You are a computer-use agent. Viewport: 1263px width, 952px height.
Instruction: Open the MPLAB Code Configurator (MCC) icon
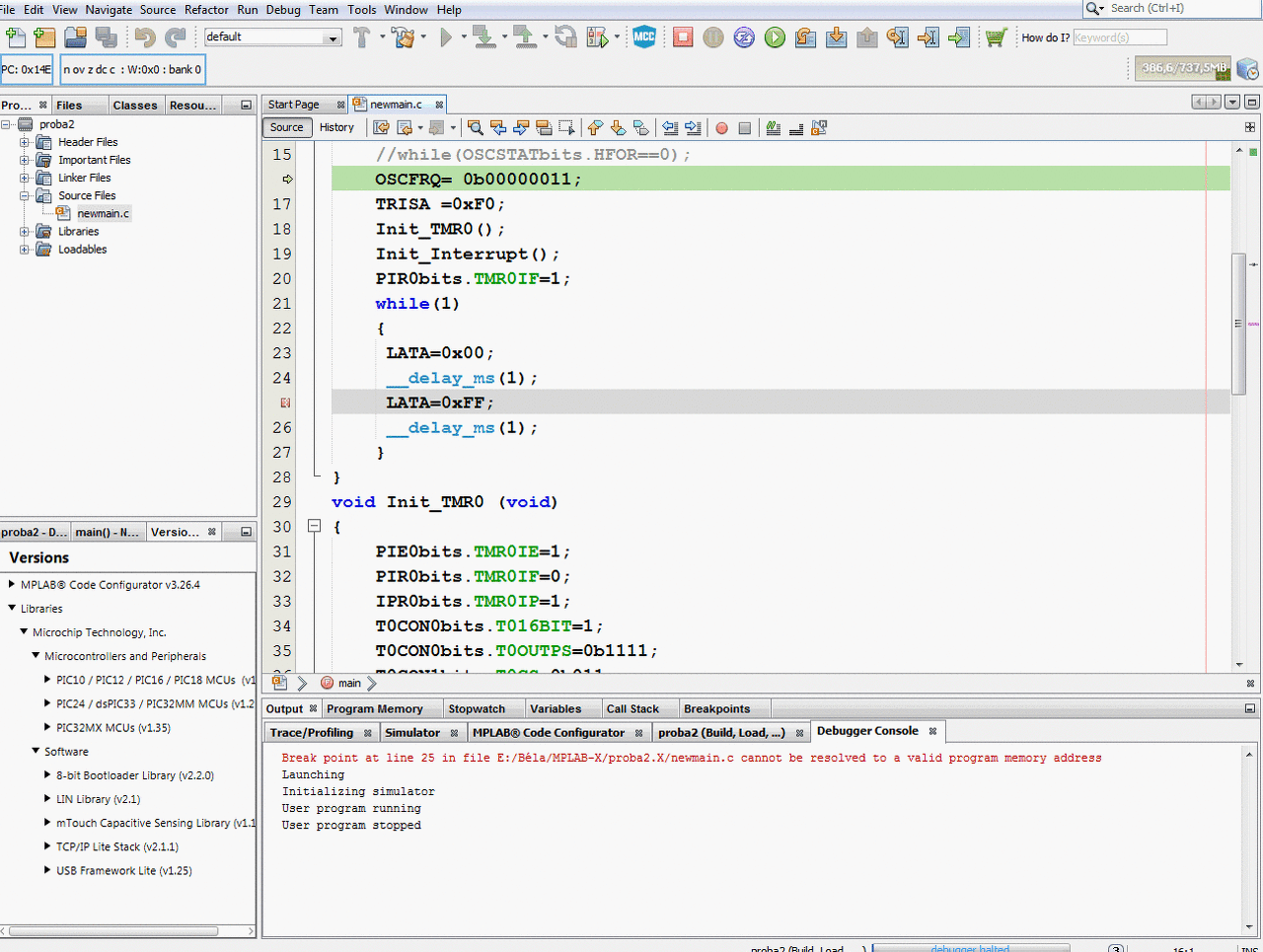(x=644, y=37)
